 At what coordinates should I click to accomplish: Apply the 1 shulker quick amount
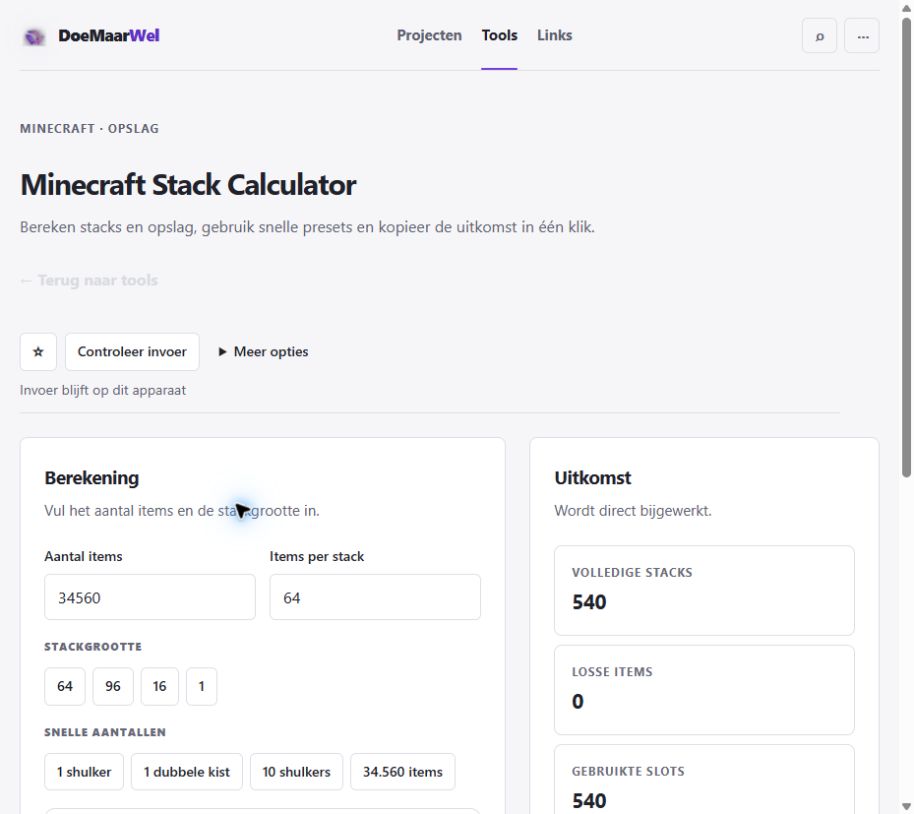pyautogui.click(x=84, y=772)
